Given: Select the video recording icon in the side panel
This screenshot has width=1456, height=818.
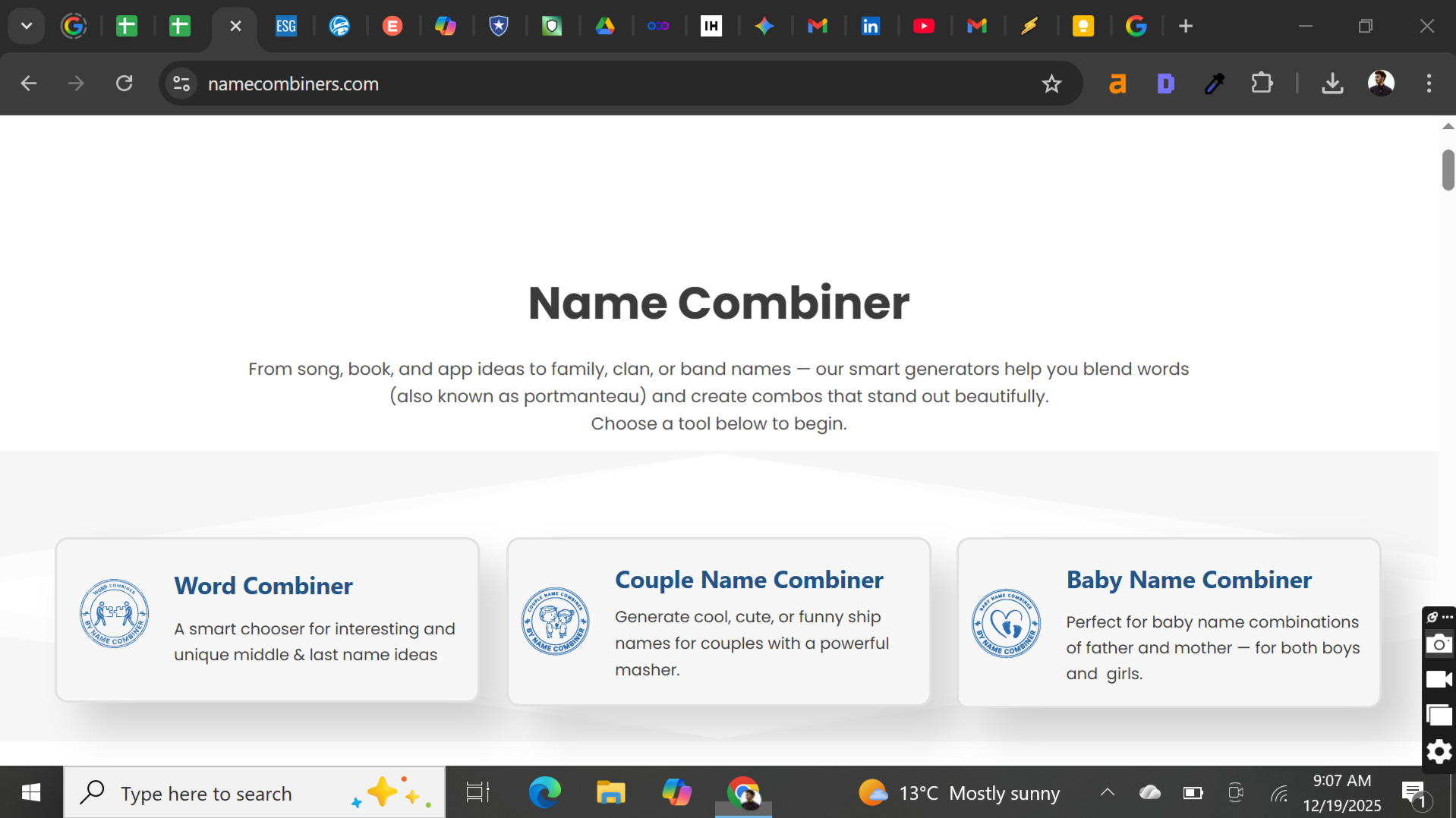Looking at the screenshot, I should [x=1439, y=679].
